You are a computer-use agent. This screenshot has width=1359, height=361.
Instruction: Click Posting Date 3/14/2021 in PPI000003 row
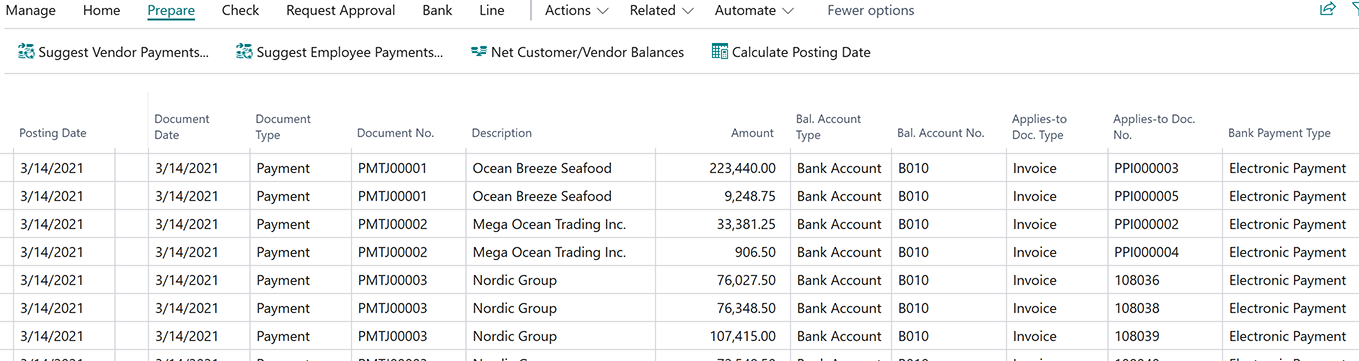click(51, 168)
